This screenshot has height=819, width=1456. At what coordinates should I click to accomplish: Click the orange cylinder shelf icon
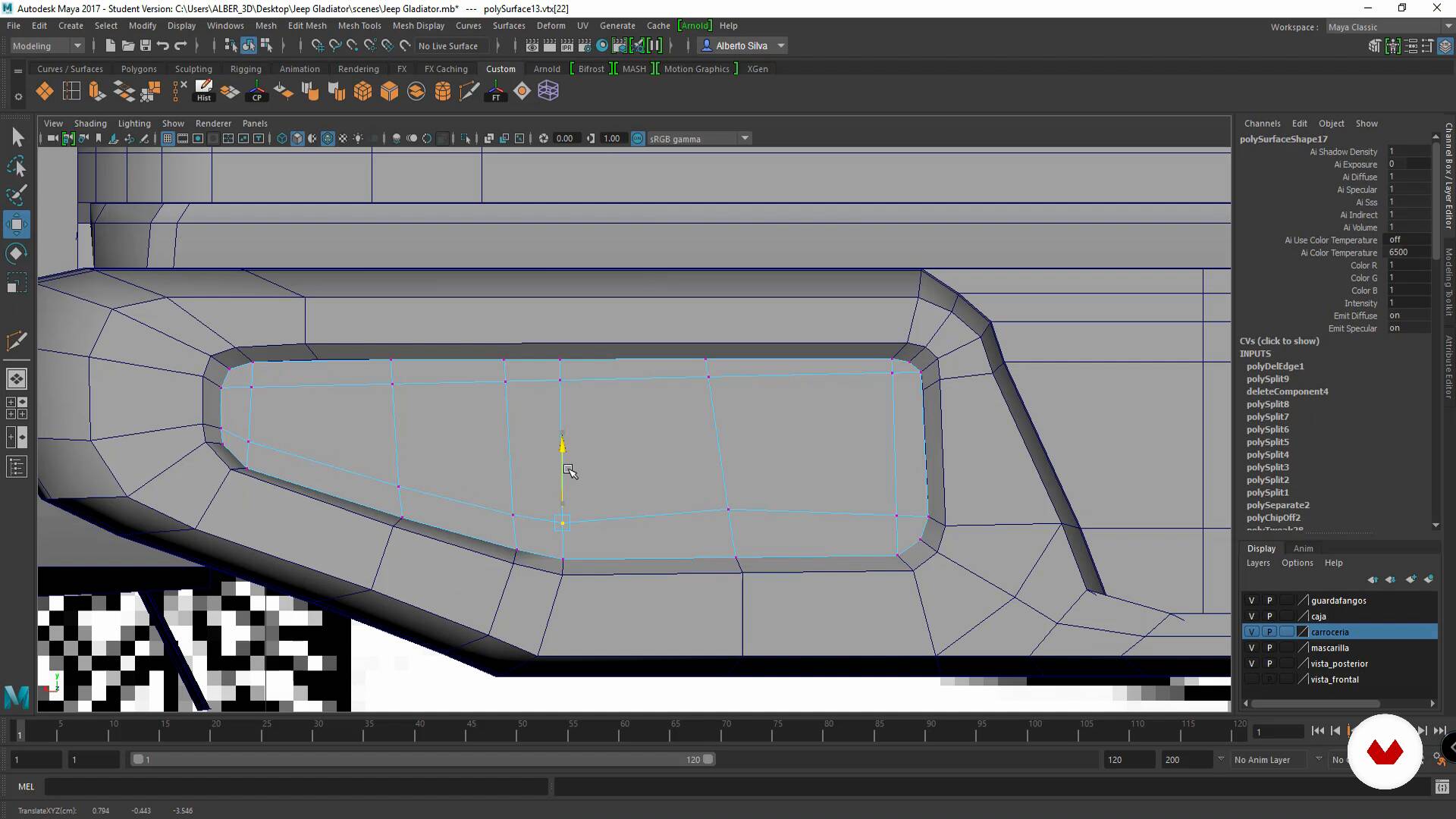(x=442, y=92)
